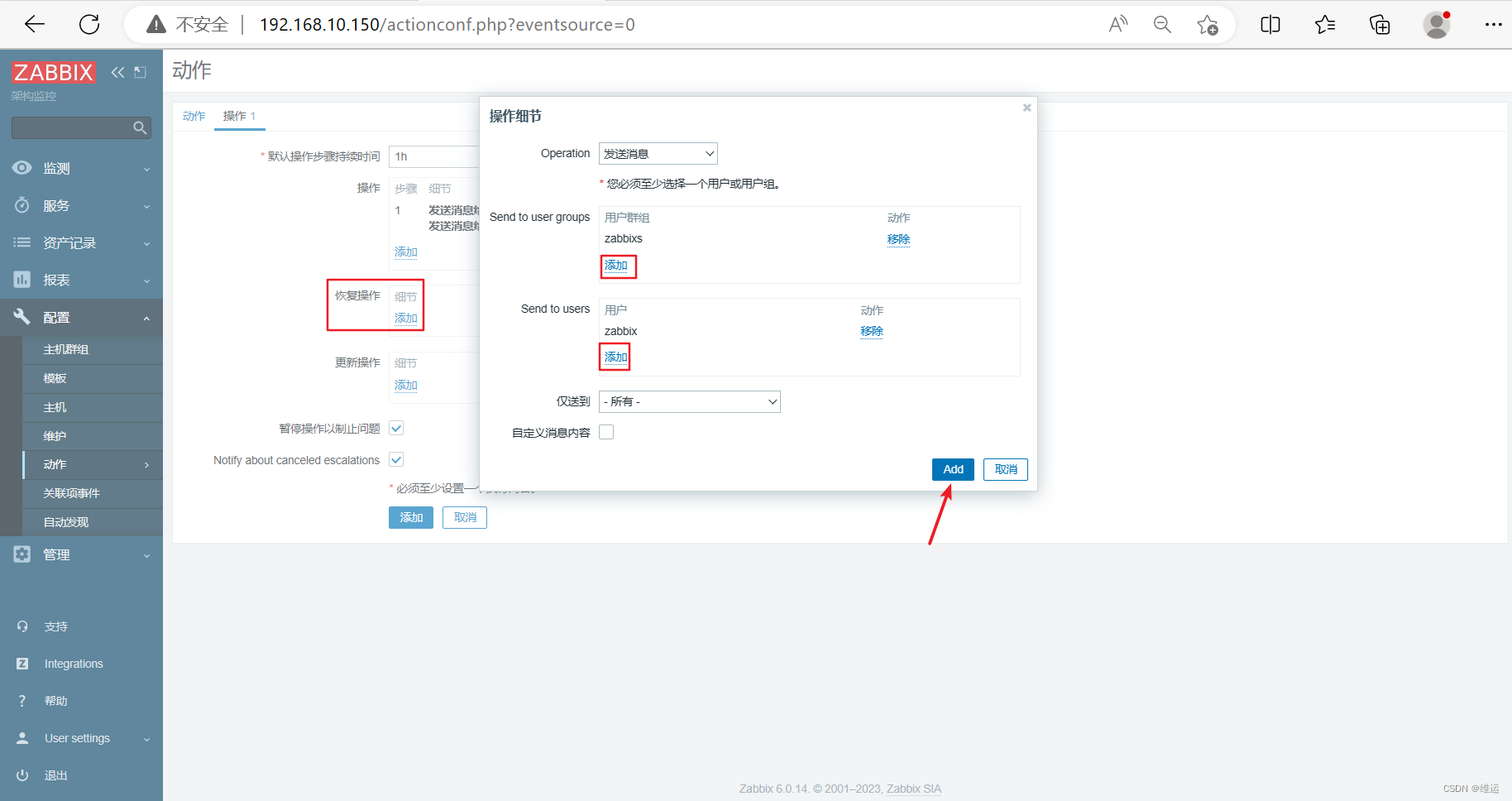Expand the 资产记录 sidebar menu
This screenshot has width=1512, height=801.
click(81, 242)
